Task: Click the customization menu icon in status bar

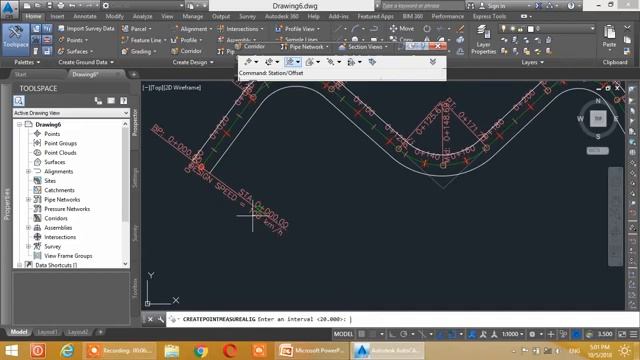Action: tap(633, 334)
